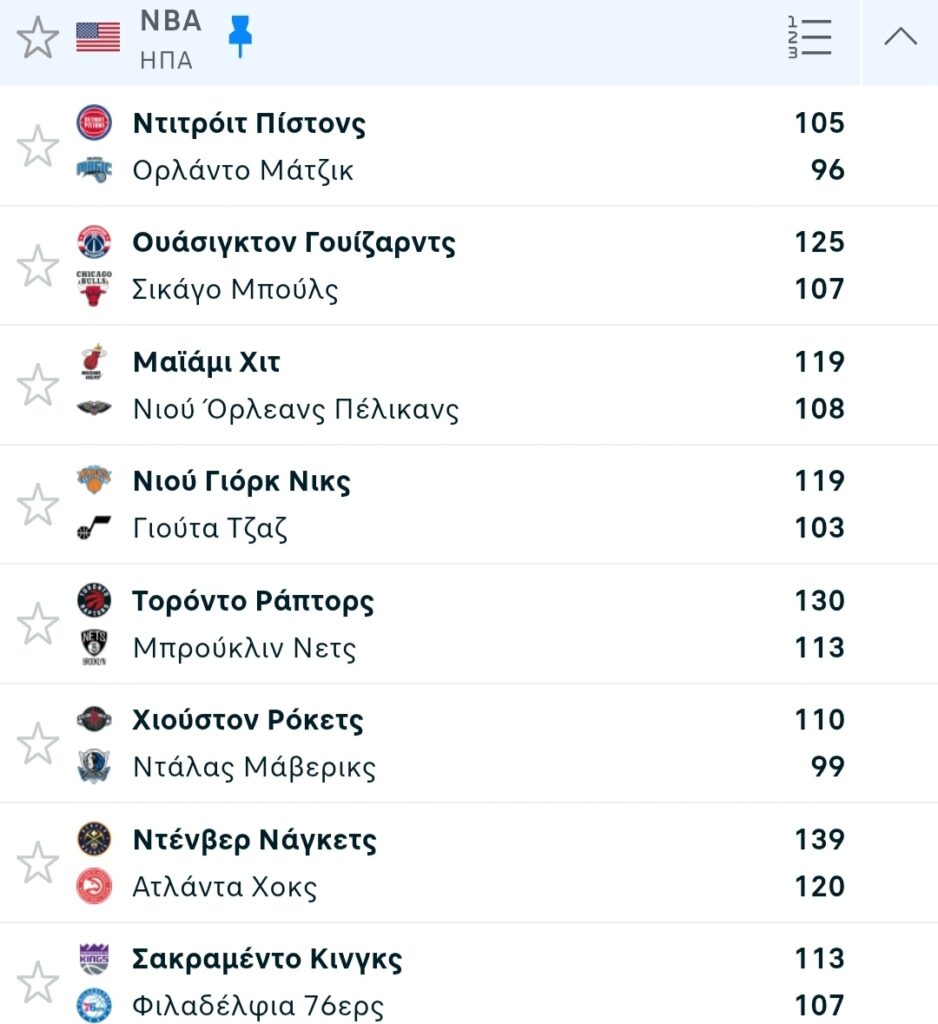Collapse the NBA league section
This screenshot has width=938, height=1024.
[900, 38]
